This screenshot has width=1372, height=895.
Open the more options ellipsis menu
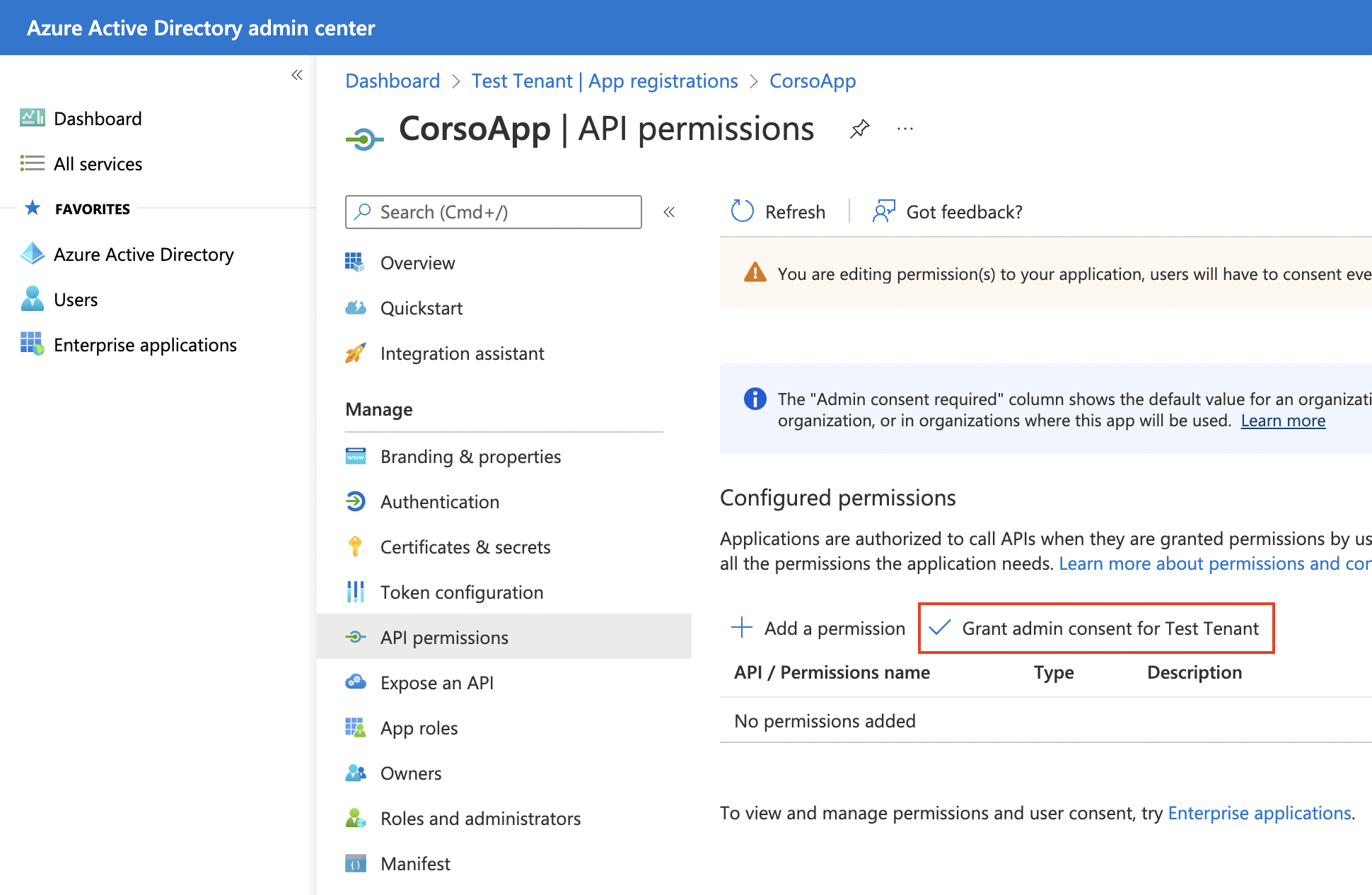tap(905, 129)
